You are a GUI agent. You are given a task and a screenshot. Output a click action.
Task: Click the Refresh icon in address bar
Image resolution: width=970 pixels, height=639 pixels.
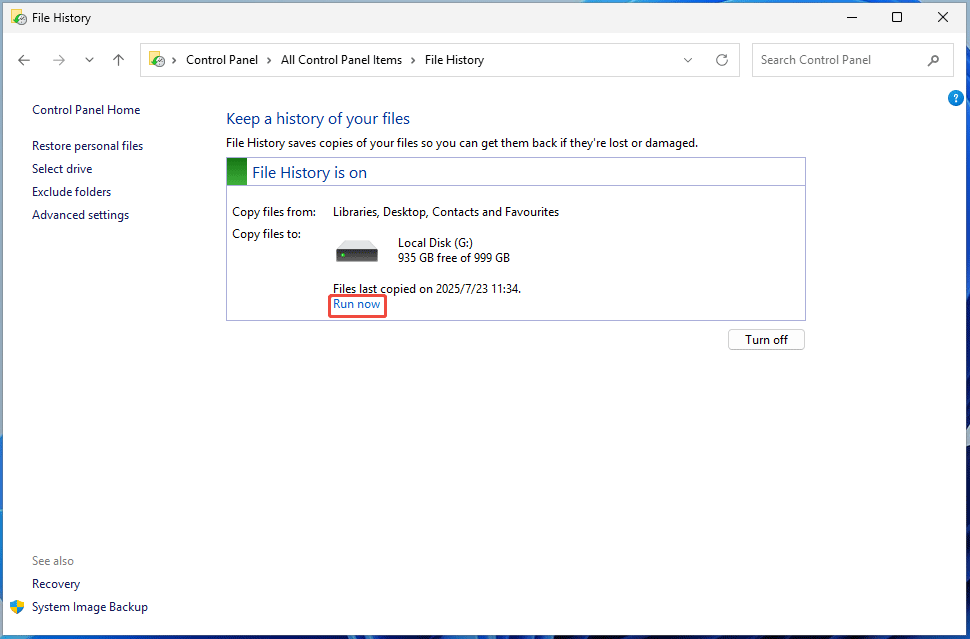(x=722, y=60)
